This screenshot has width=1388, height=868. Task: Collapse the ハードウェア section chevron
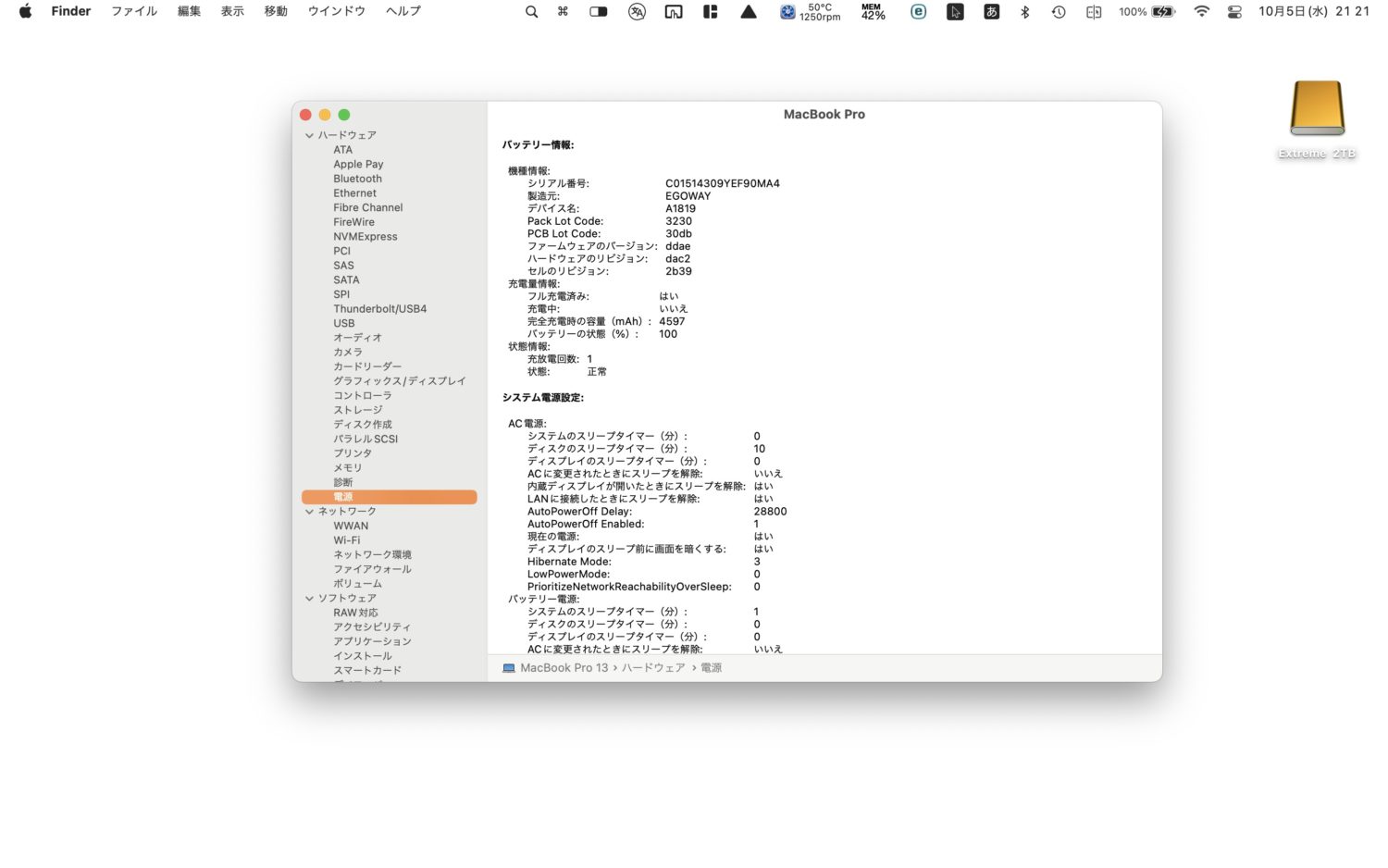point(309,135)
